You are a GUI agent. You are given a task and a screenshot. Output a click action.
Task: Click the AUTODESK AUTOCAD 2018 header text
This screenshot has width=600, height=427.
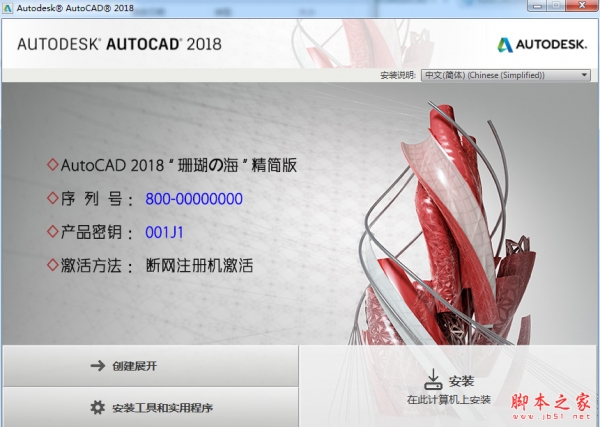pyautogui.click(x=119, y=44)
